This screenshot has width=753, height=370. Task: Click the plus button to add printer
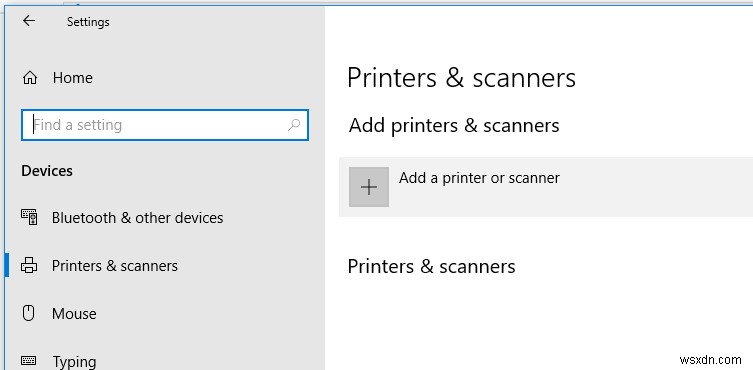[x=369, y=187]
